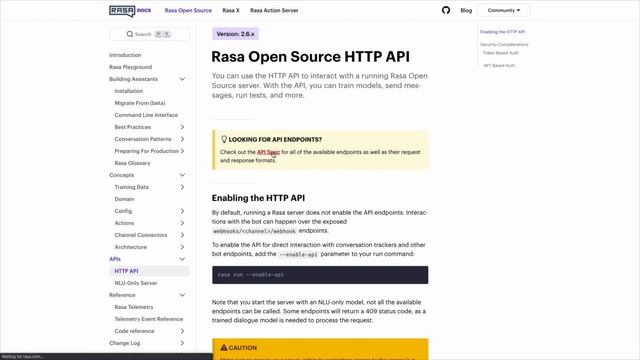Open Rasa Telemetry page
This screenshot has height=360, width=640.
[x=134, y=307]
